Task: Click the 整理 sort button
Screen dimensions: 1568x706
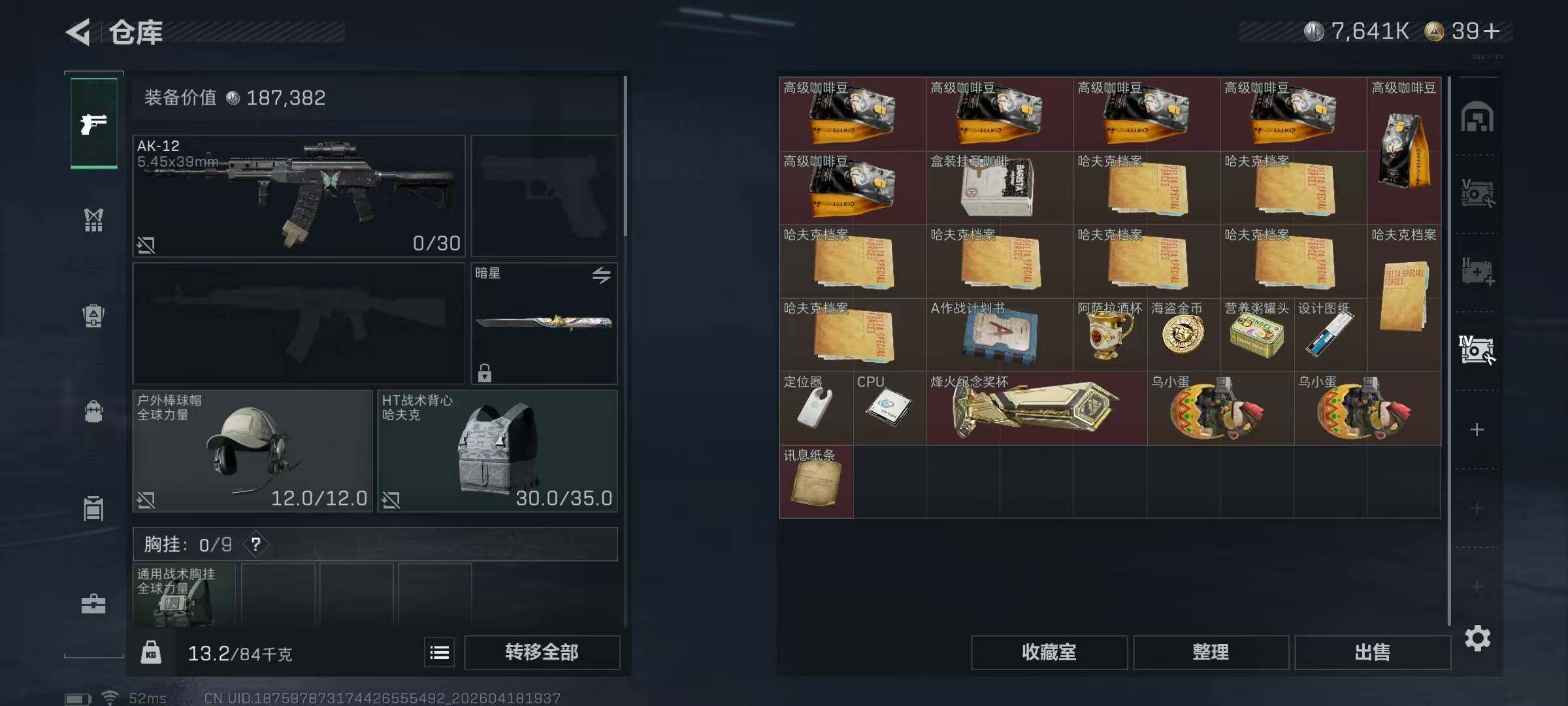Action: [1211, 652]
